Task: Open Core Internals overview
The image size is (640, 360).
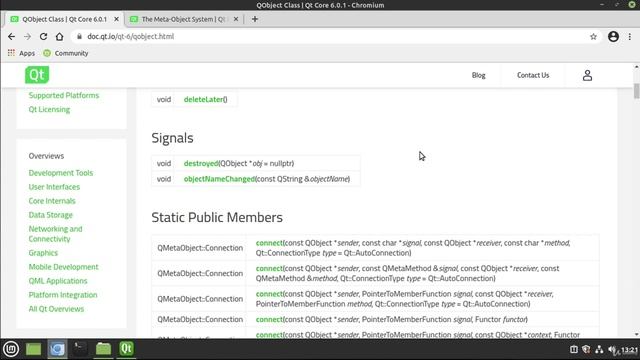Action: [x=52, y=201]
